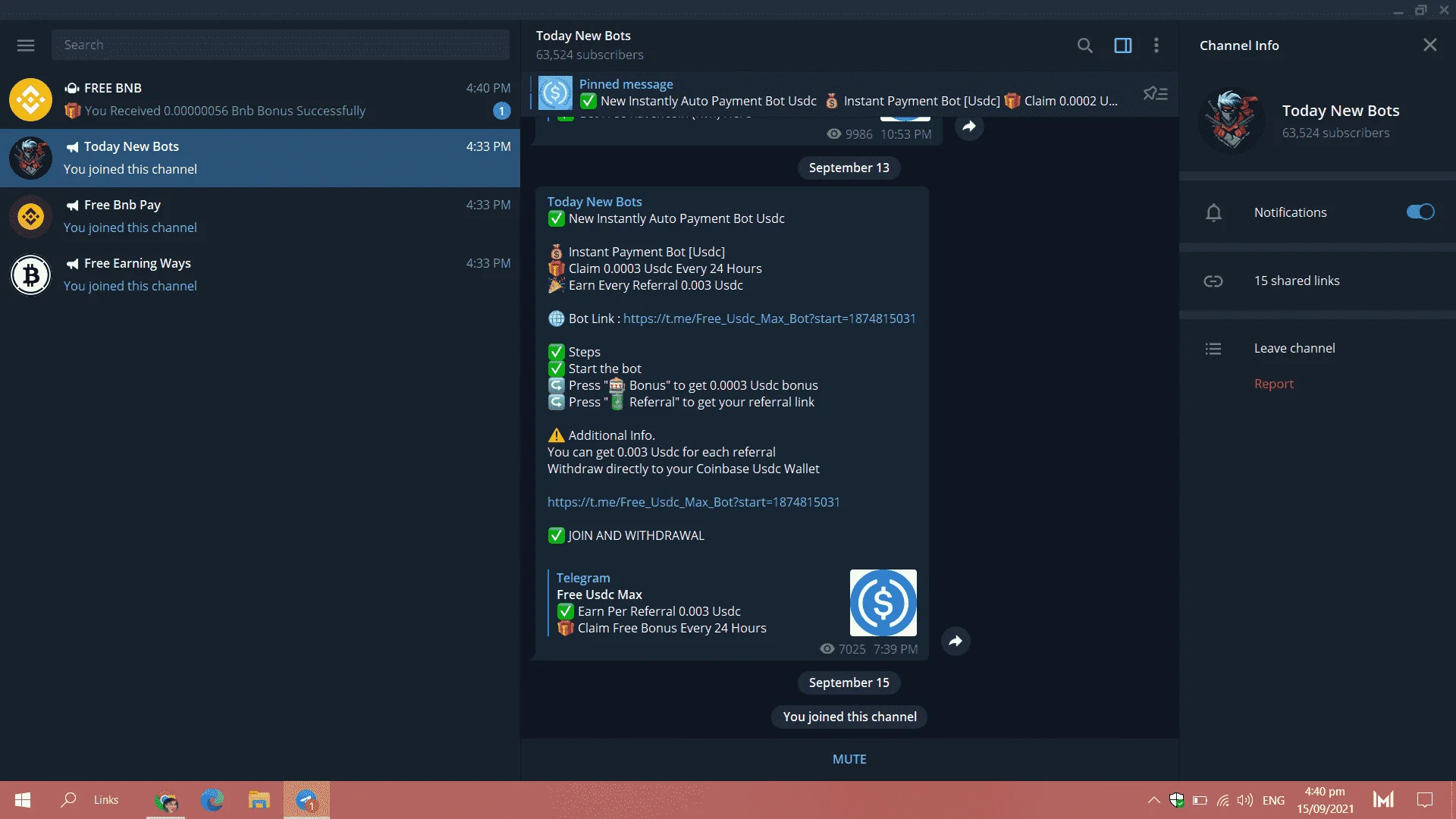Image resolution: width=1456 pixels, height=819 pixels.
Task: Open the Free Earning Ways channel avatar
Action: pyautogui.click(x=30, y=275)
